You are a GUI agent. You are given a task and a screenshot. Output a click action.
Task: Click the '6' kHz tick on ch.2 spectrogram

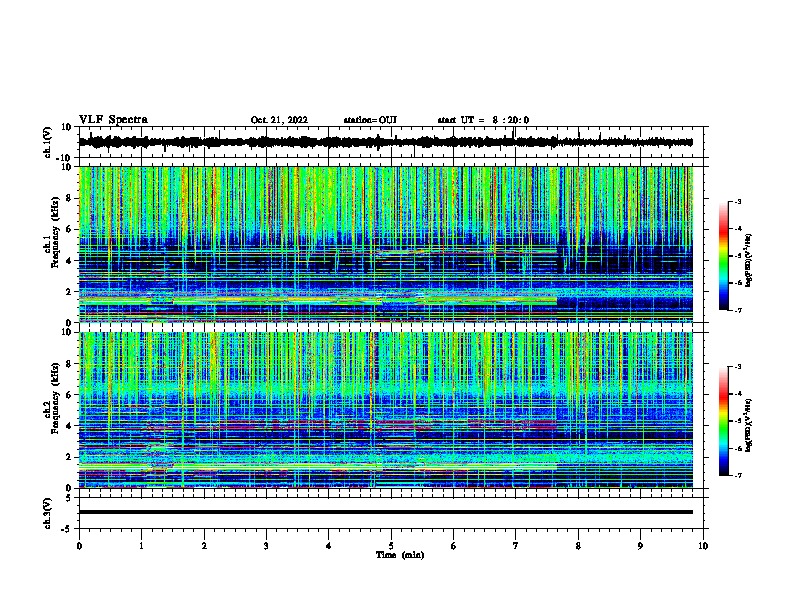pos(70,395)
